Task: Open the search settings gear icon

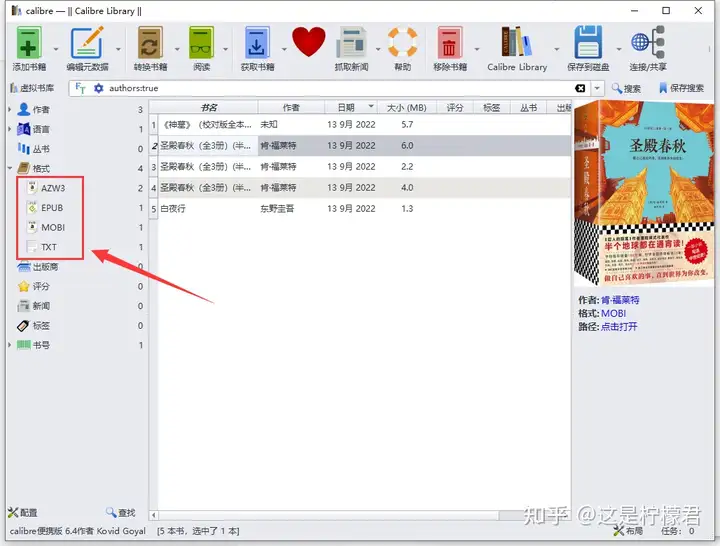Action: [99, 88]
